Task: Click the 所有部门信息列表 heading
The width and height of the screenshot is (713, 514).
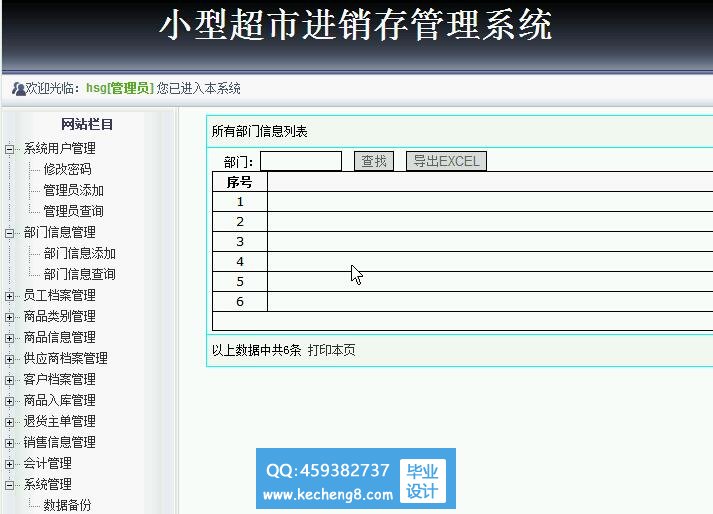Action: 260,131
